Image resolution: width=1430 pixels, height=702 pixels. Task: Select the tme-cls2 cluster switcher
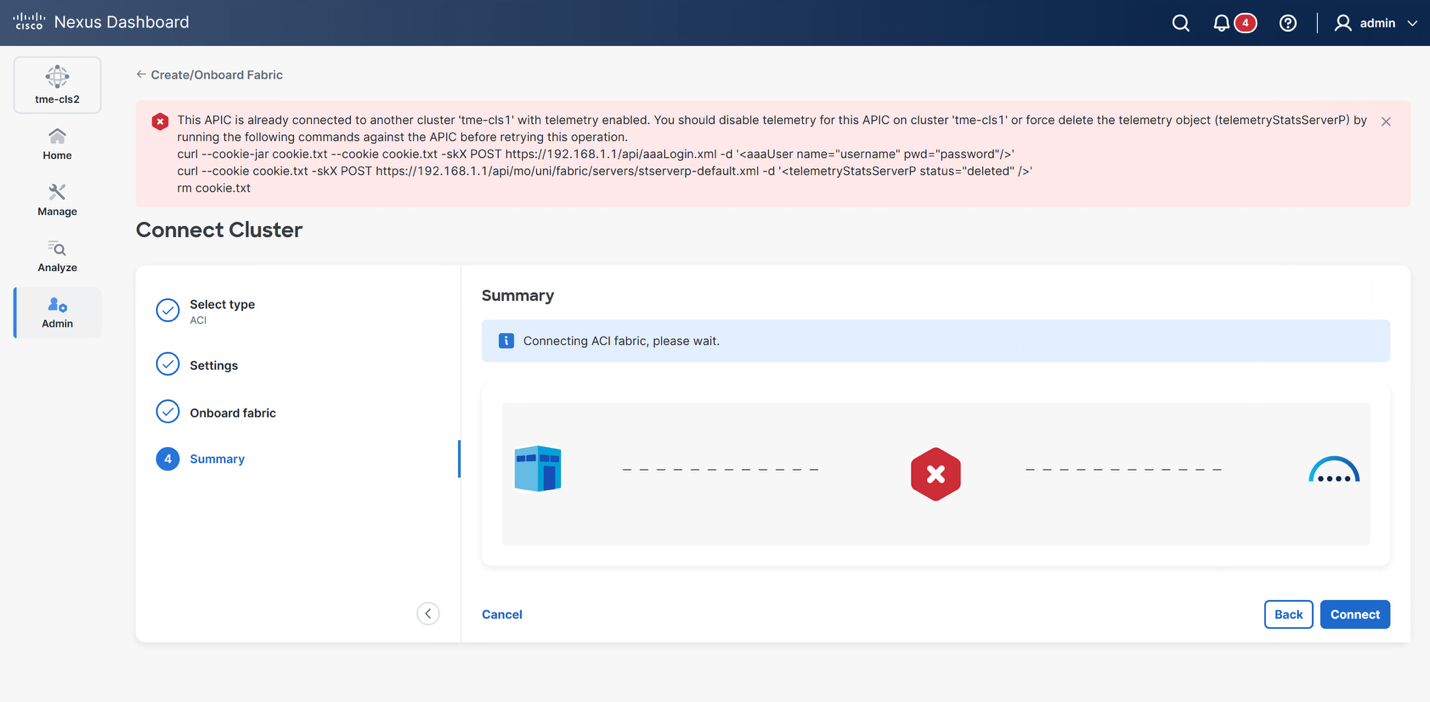(x=57, y=85)
